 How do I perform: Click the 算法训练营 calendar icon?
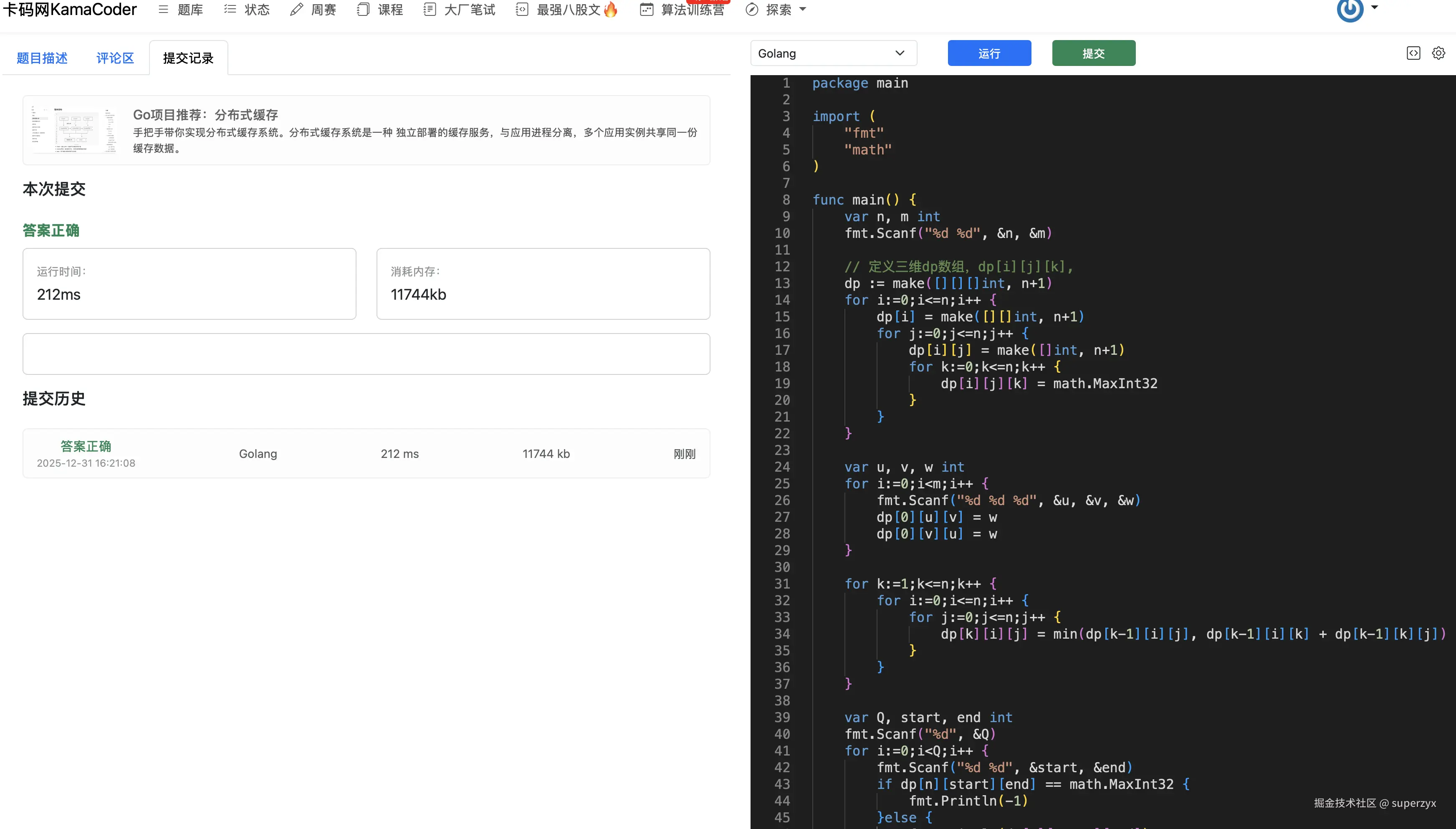(646, 9)
